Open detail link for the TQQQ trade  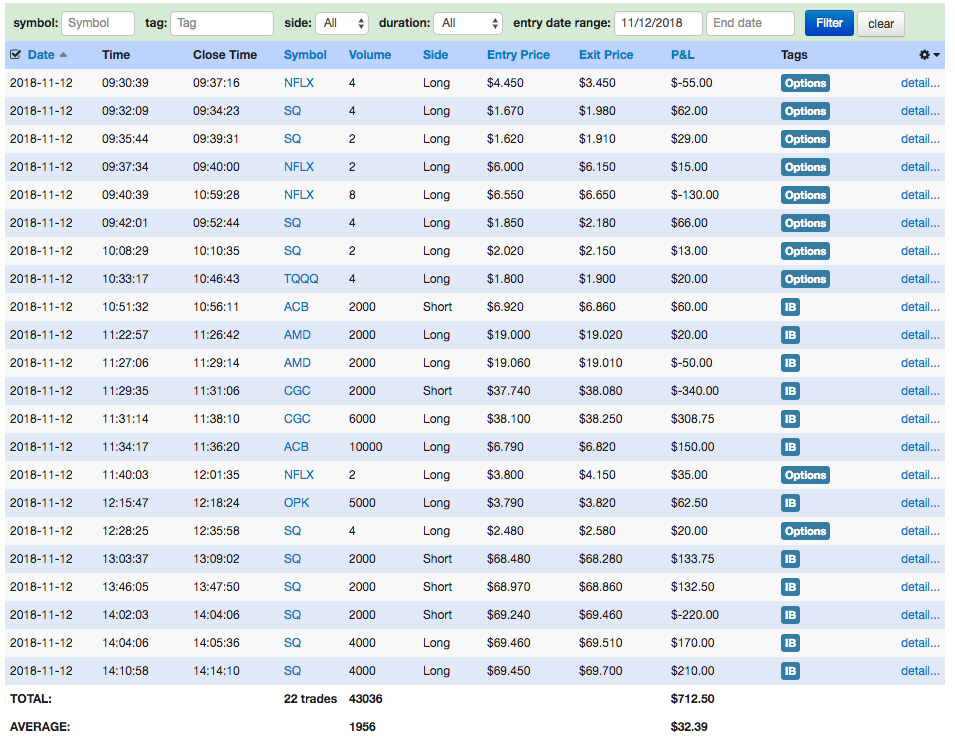[920, 279]
